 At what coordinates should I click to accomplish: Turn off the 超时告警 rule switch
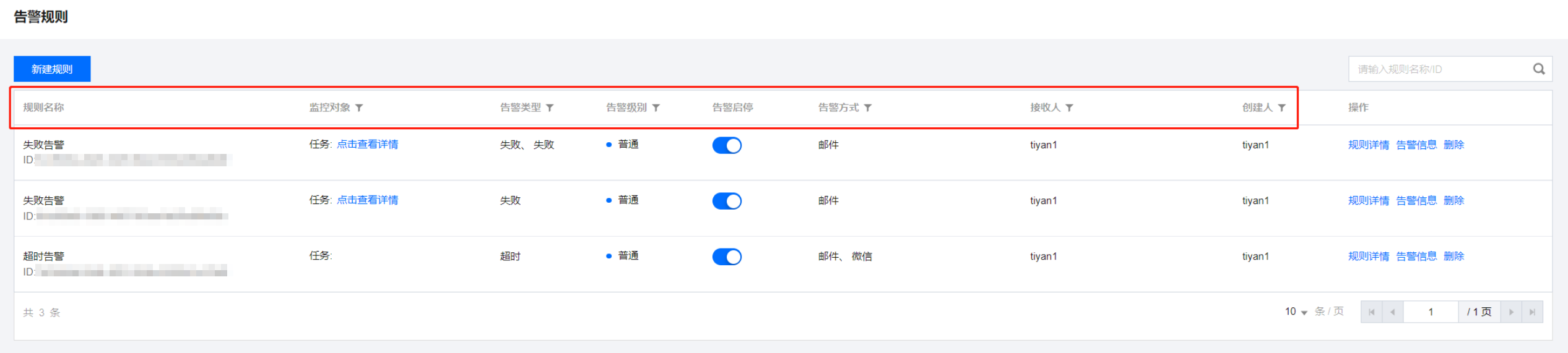(727, 257)
